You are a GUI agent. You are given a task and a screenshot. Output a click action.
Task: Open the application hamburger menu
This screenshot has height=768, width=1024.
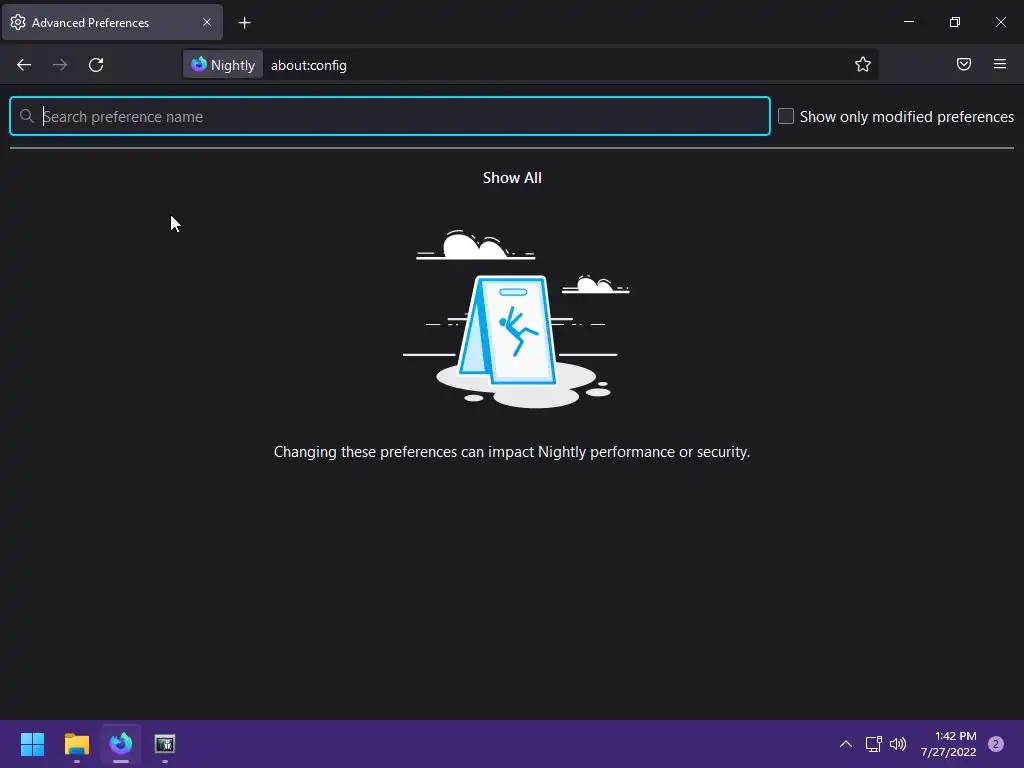pyautogui.click(x=1000, y=64)
